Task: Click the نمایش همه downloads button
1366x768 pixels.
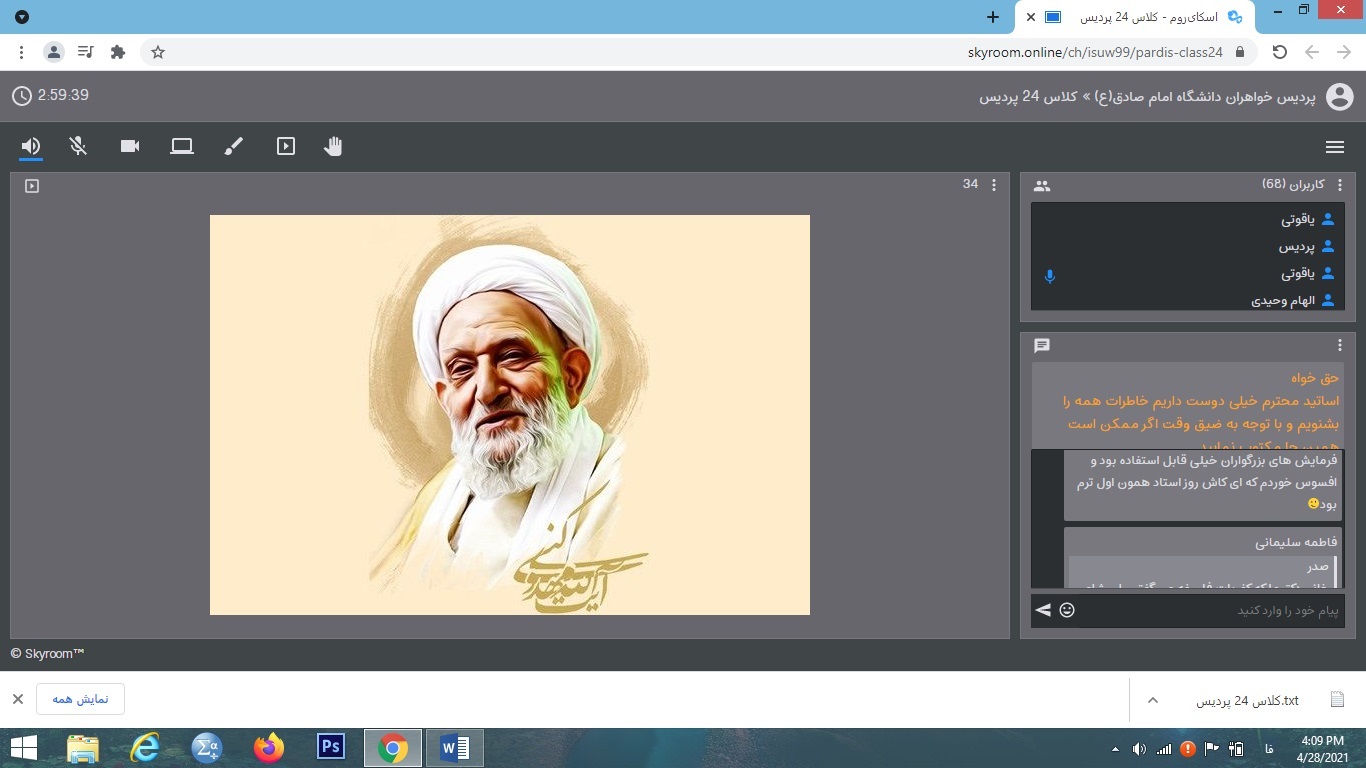Action: click(80, 699)
